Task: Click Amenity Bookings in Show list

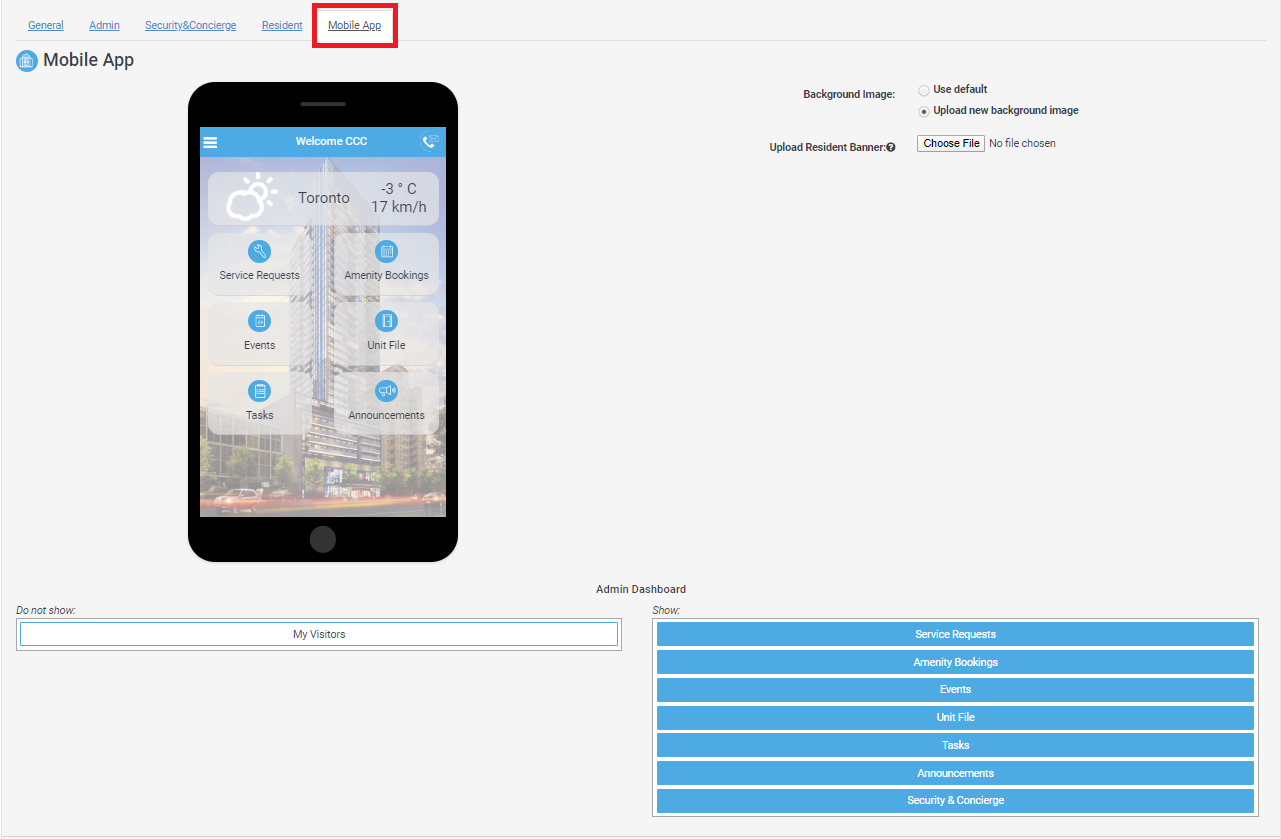Action: coord(955,662)
